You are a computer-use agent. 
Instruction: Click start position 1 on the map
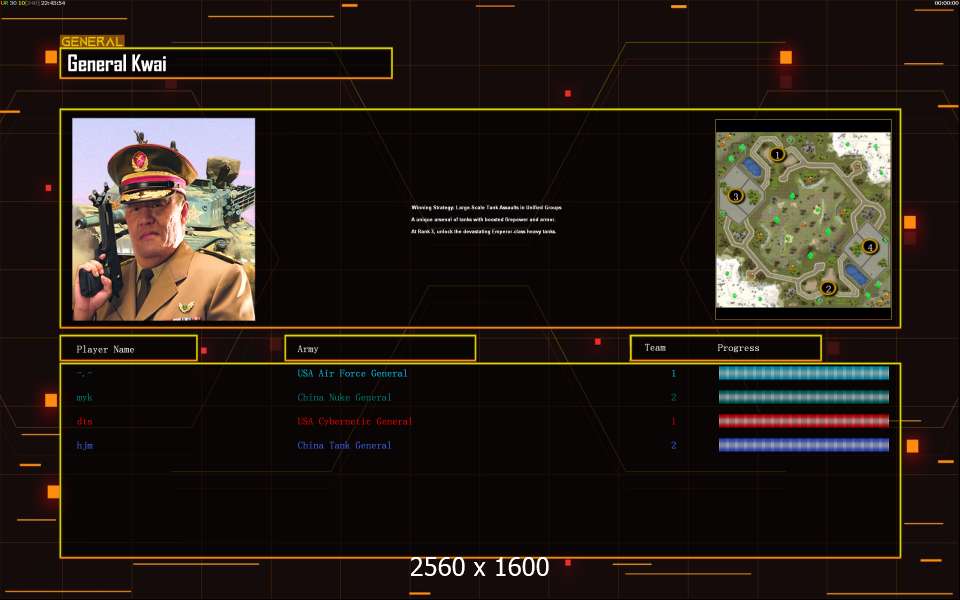point(777,154)
